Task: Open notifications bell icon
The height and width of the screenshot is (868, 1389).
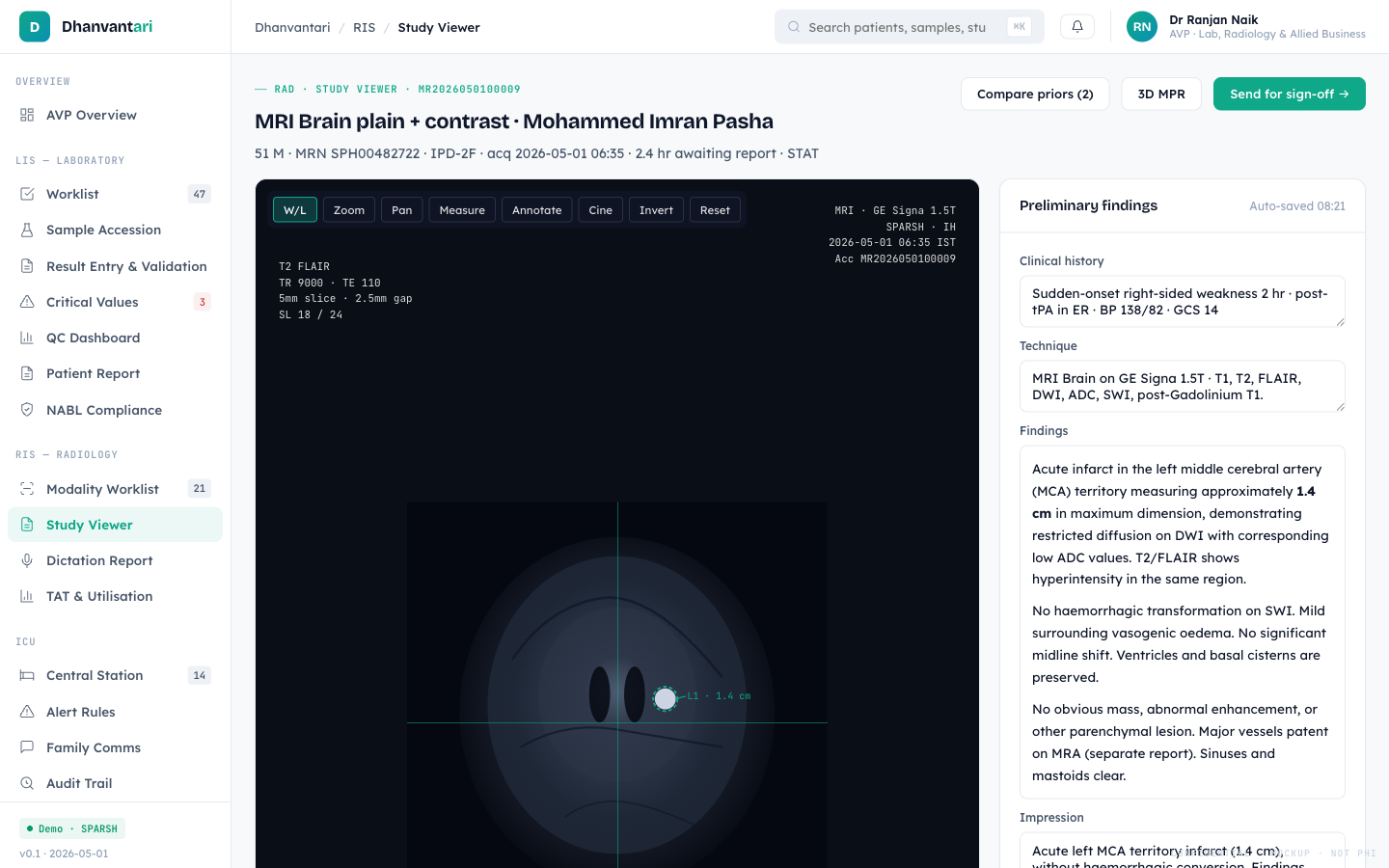Action: click(1077, 27)
